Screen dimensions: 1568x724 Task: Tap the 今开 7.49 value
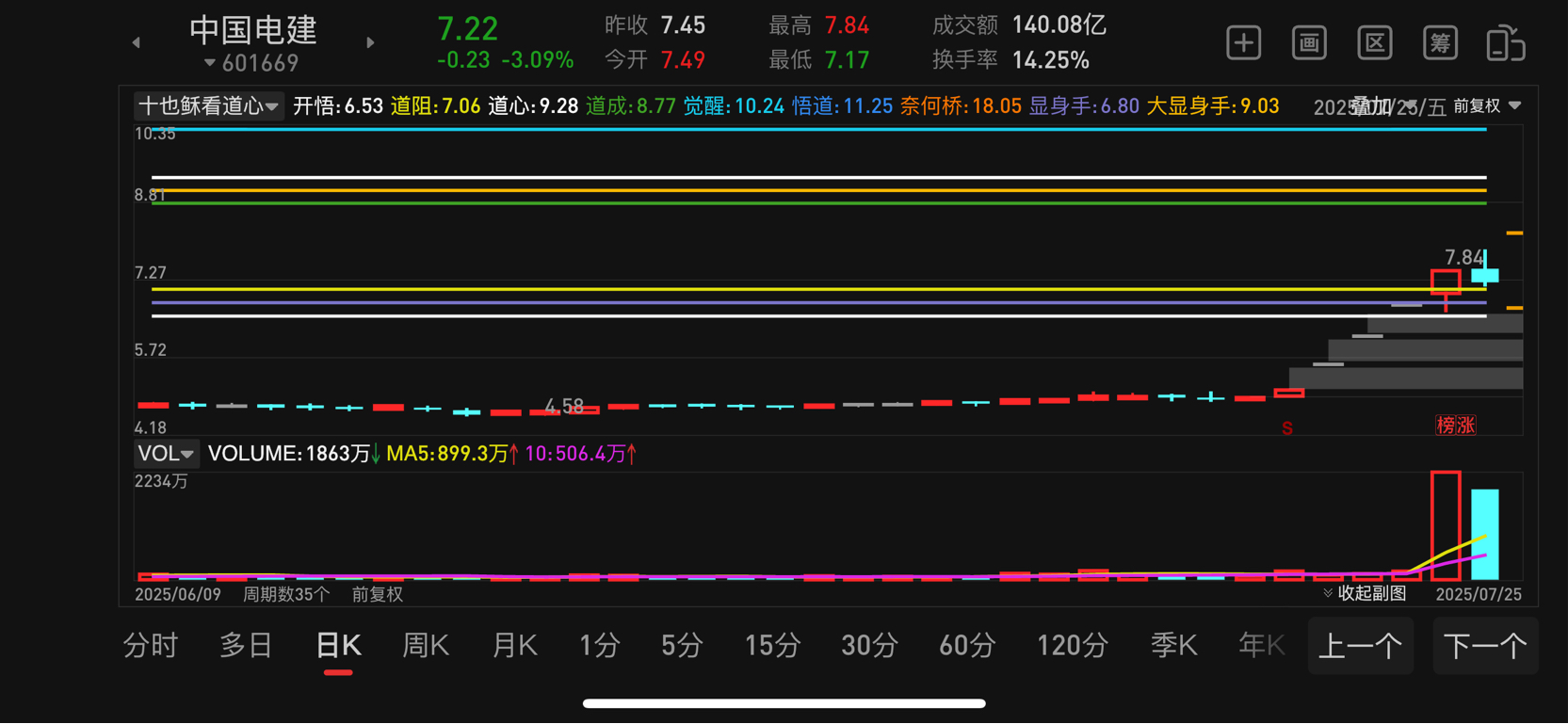683,60
